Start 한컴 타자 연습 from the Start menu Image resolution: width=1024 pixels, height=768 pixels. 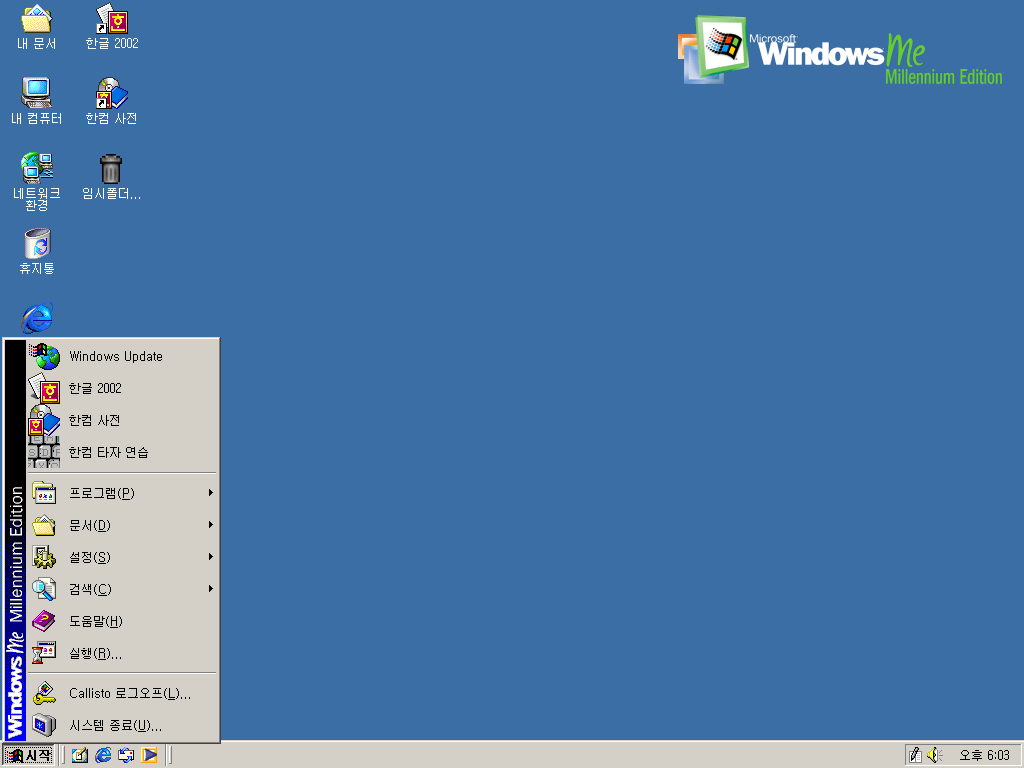tap(122, 453)
